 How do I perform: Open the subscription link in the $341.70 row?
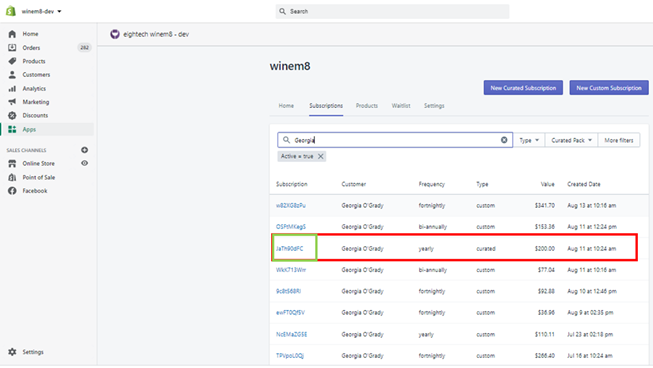coord(291,205)
